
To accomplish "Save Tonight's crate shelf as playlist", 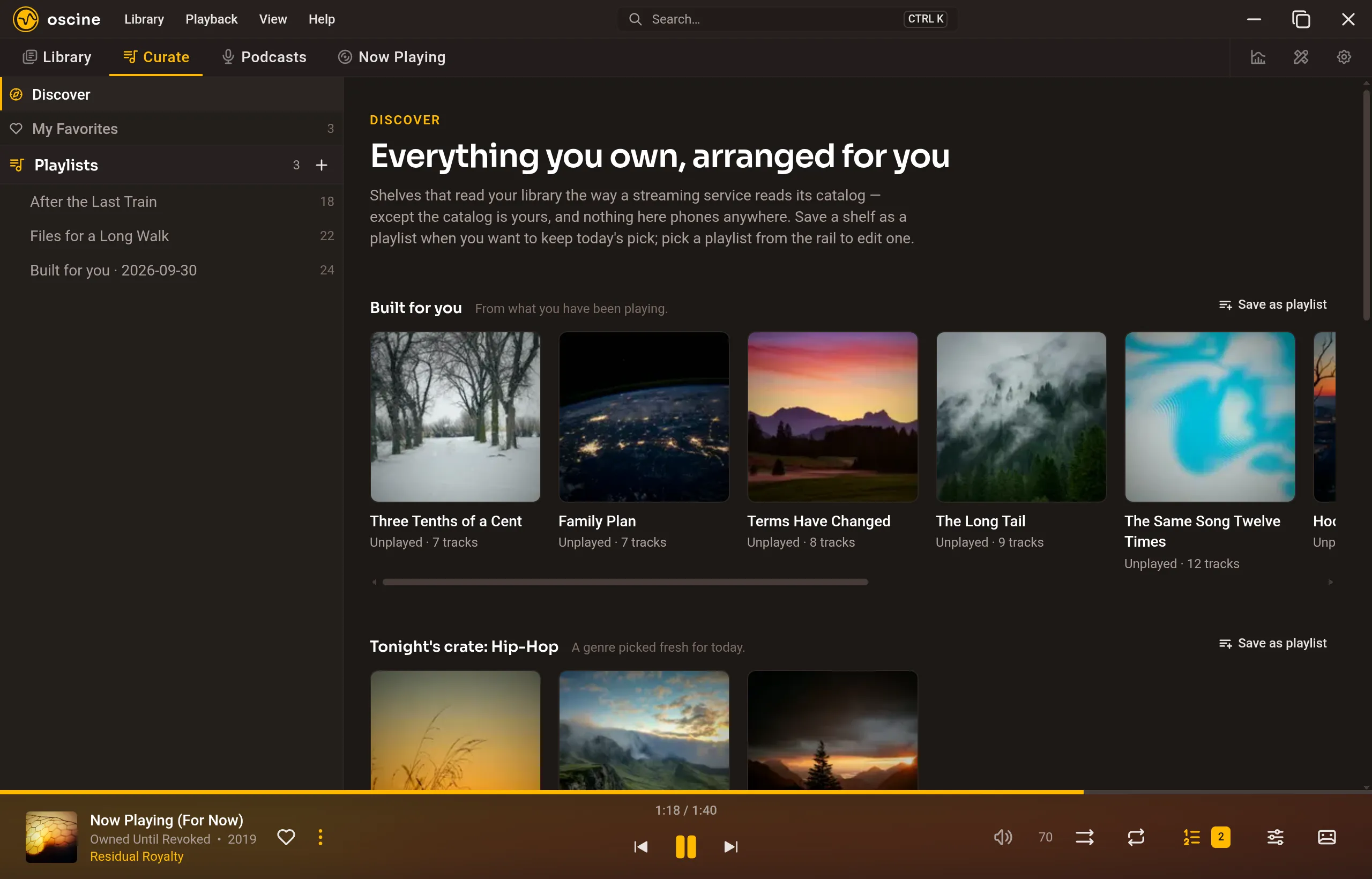I will click(1273, 643).
